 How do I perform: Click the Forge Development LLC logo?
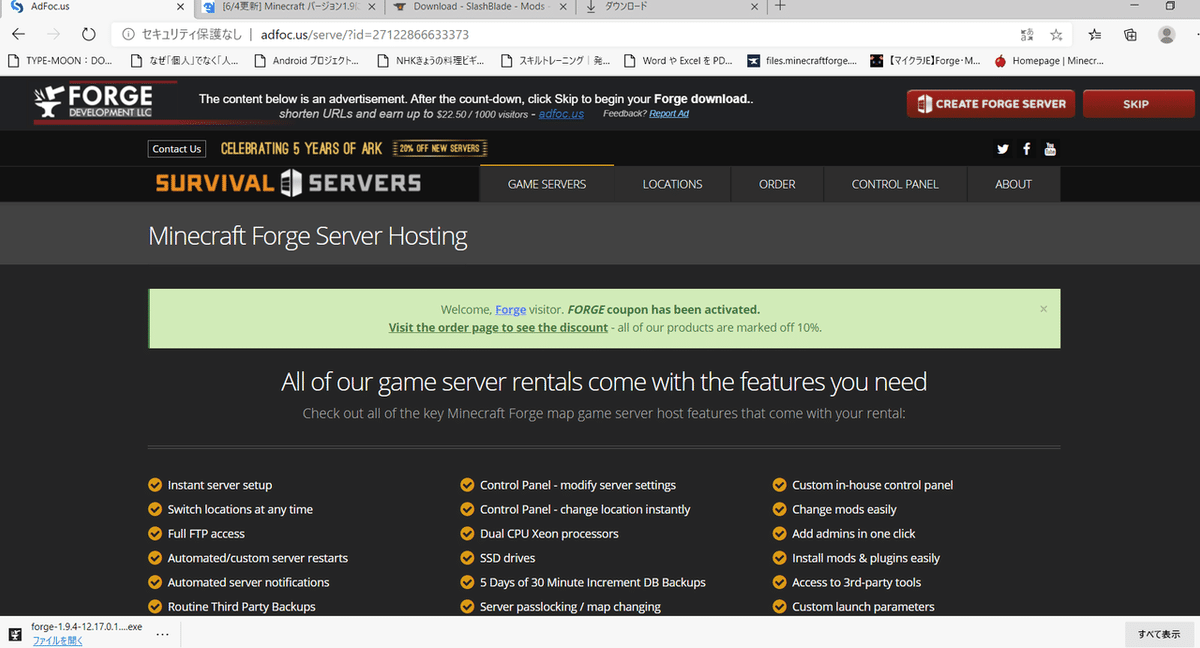93,103
